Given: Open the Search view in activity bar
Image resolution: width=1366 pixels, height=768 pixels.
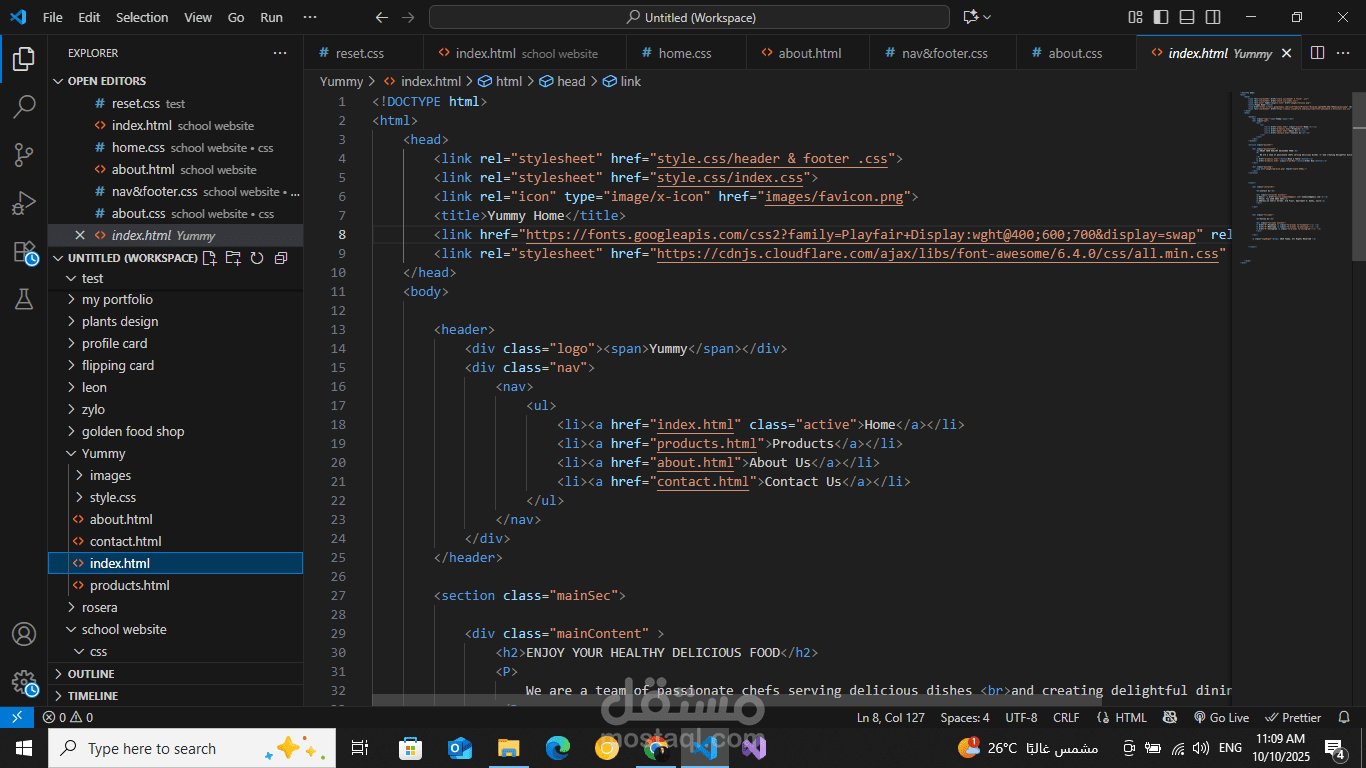Looking at the screenshot, I should 24,107.
